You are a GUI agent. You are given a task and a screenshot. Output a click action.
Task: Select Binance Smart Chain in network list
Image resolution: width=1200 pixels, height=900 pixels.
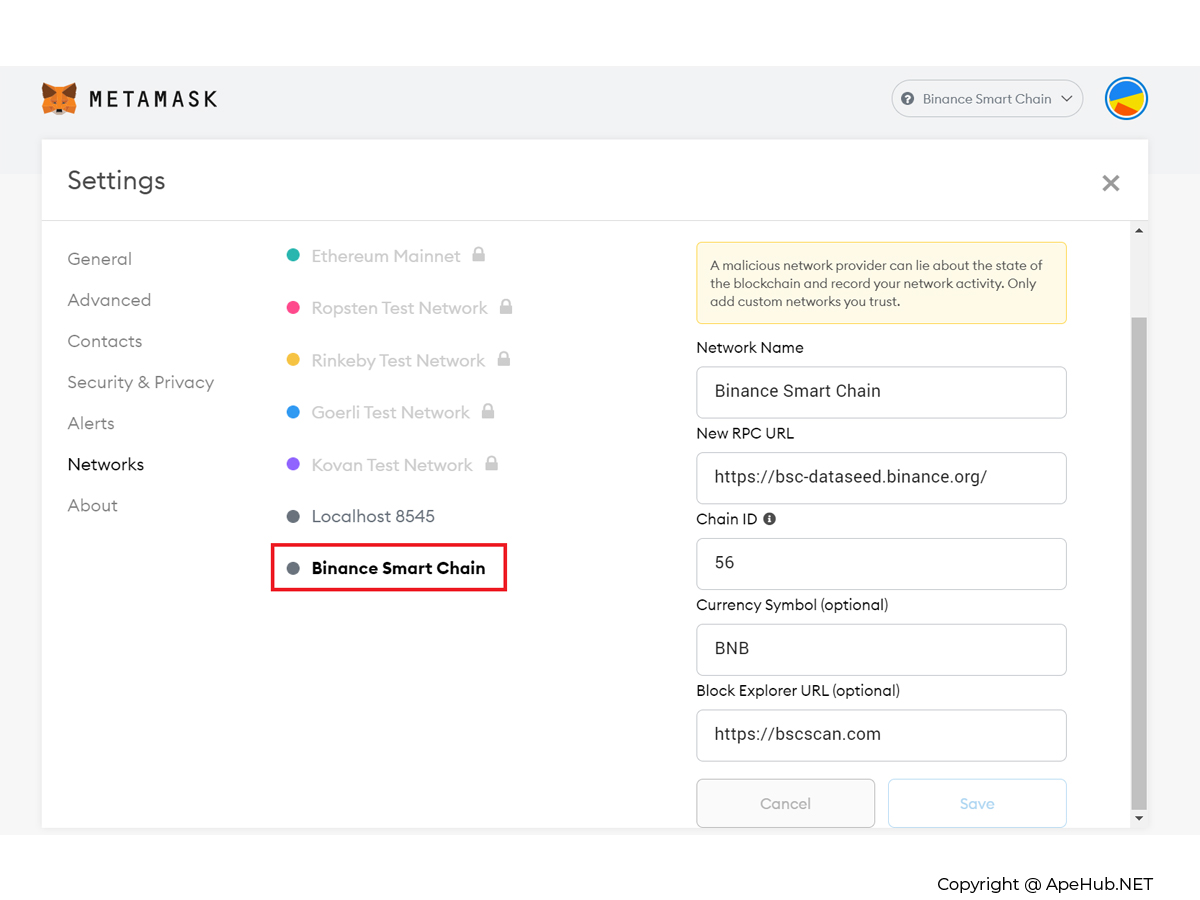pyautogui.click(x=398, y=568)
